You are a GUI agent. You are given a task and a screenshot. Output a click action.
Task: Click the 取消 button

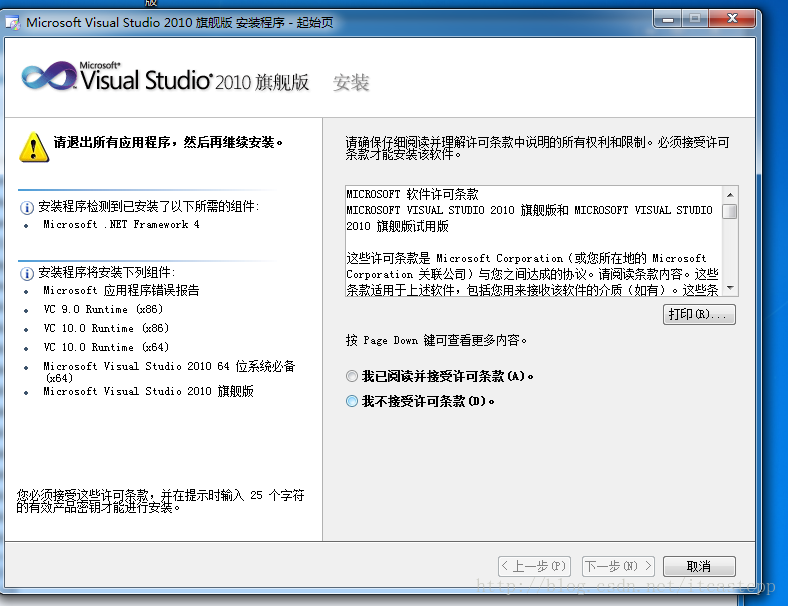pos(699,566)
